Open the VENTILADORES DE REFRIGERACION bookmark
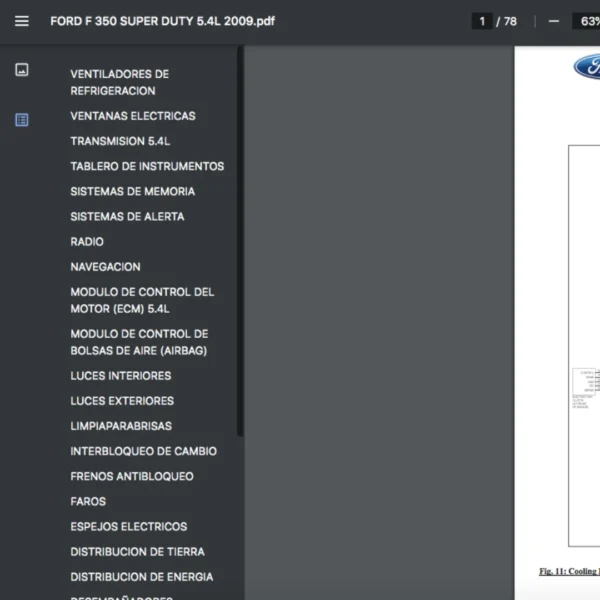Image resolution: width=600 pixels, height=600 pixels. 119,82
